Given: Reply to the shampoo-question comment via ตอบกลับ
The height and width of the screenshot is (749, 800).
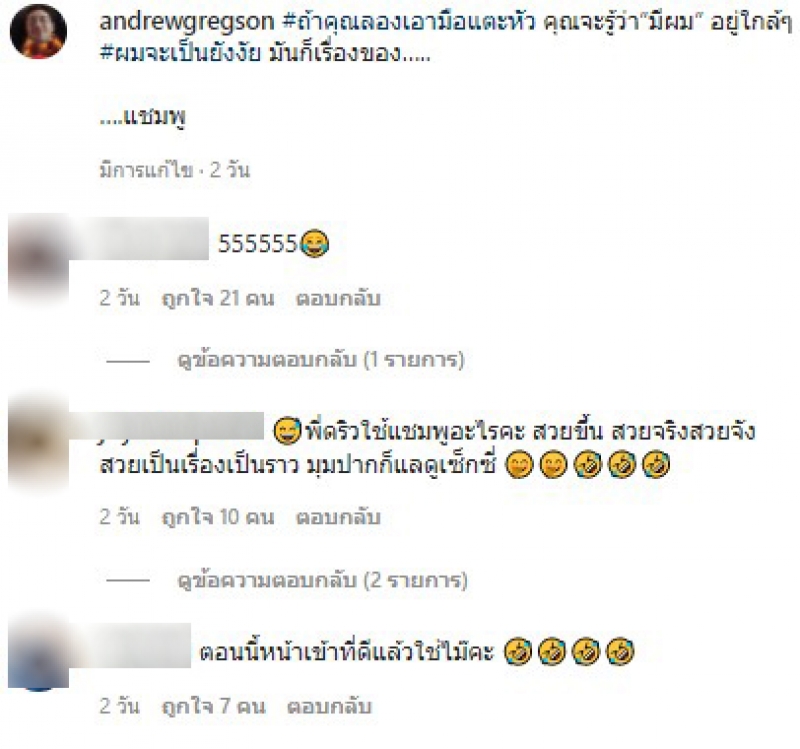Looking at the screenshot, I should click(338, 517).
